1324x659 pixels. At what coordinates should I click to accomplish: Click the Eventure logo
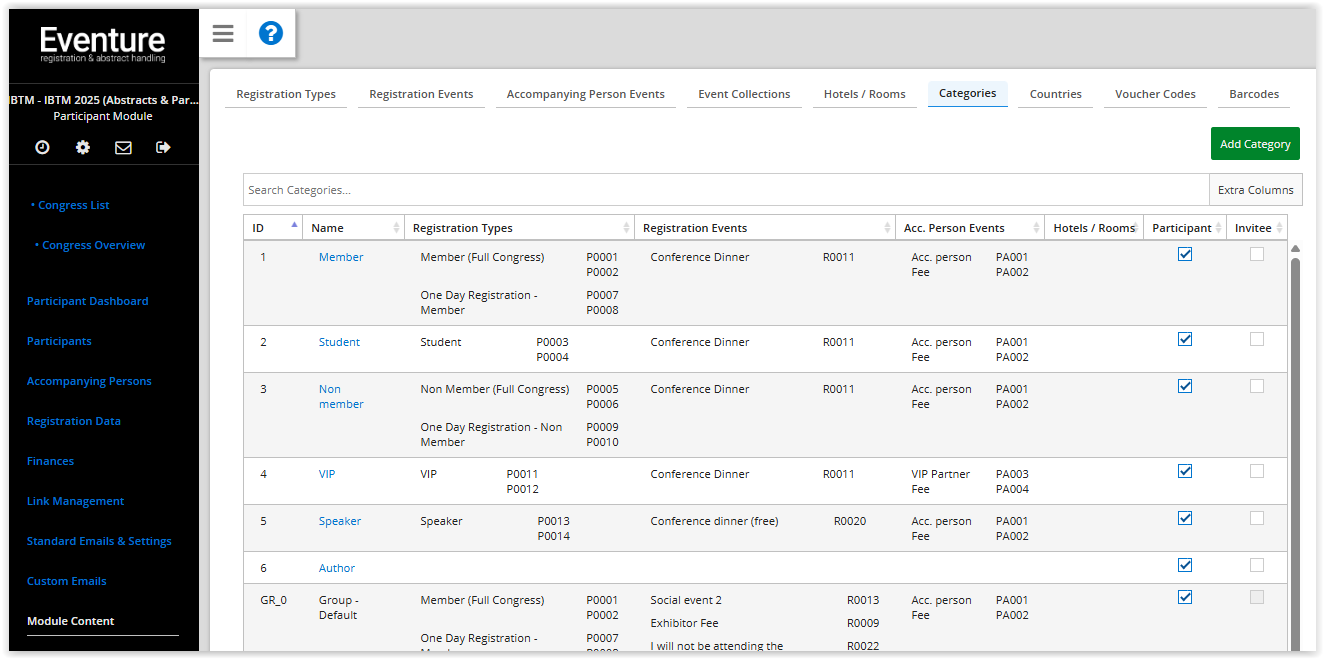[103, 44]
